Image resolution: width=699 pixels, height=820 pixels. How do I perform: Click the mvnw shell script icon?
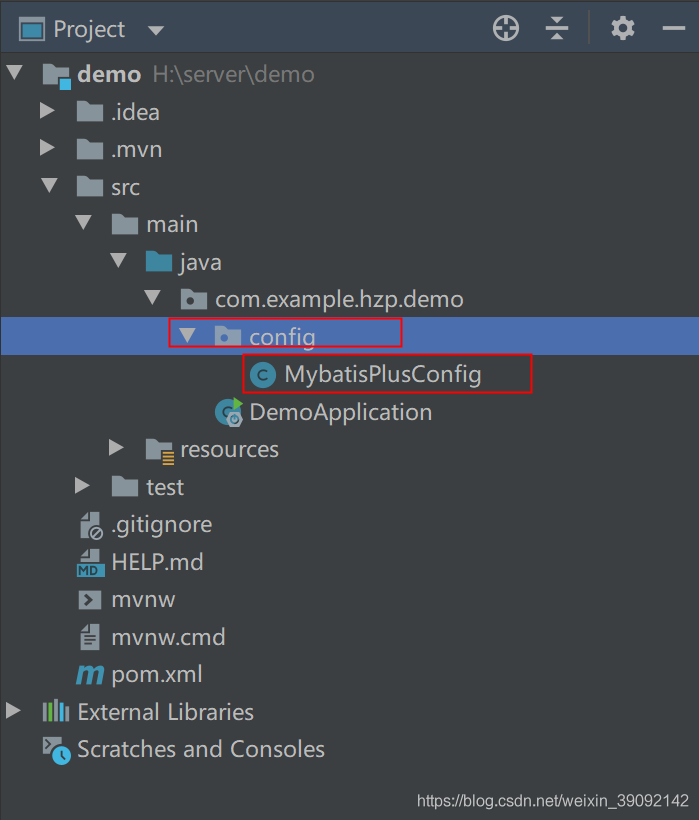89,599
